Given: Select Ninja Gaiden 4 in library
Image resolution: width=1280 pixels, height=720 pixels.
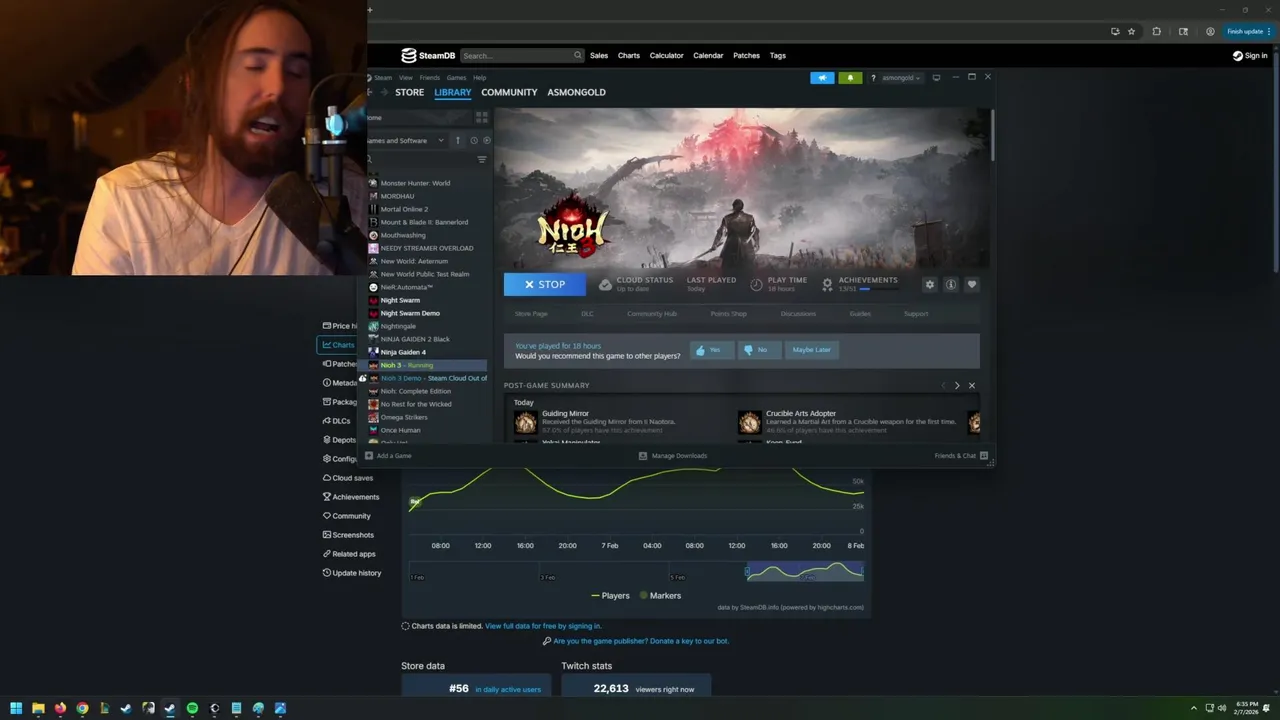Looking at the screenshot, I should 402,352.
